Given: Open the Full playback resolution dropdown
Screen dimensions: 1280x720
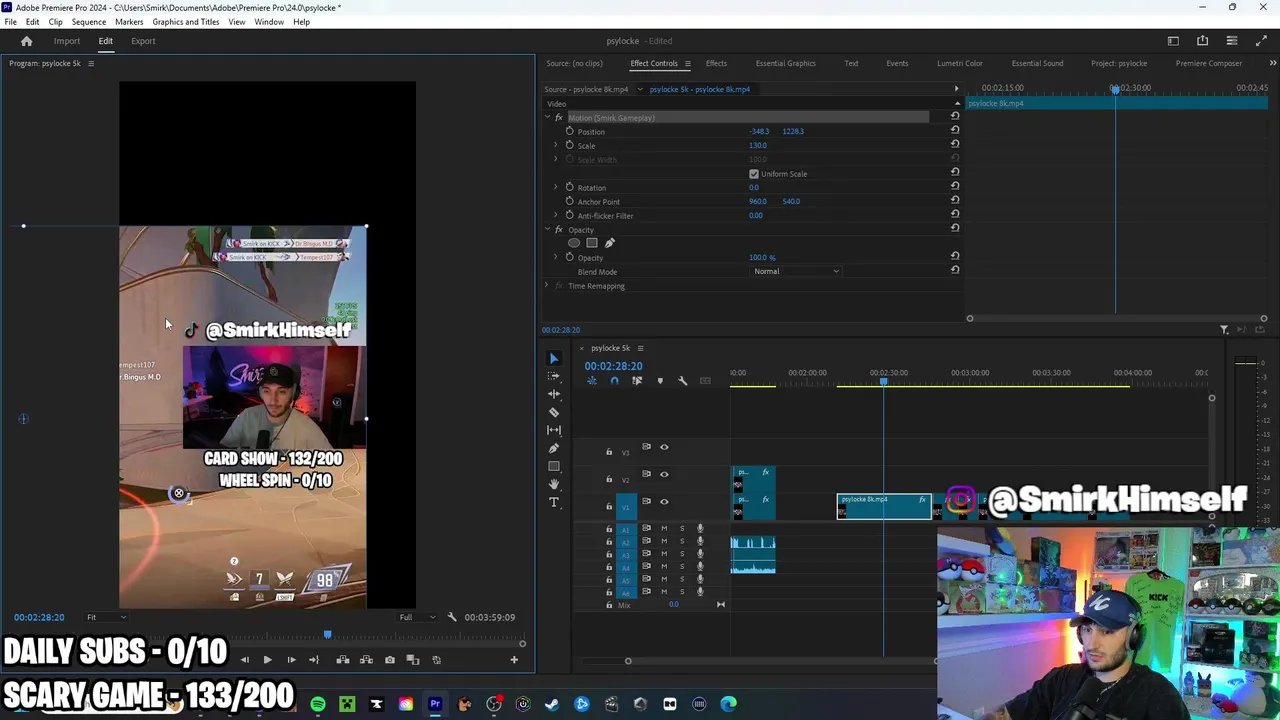Looking at the screenshot, I should 417,617.
